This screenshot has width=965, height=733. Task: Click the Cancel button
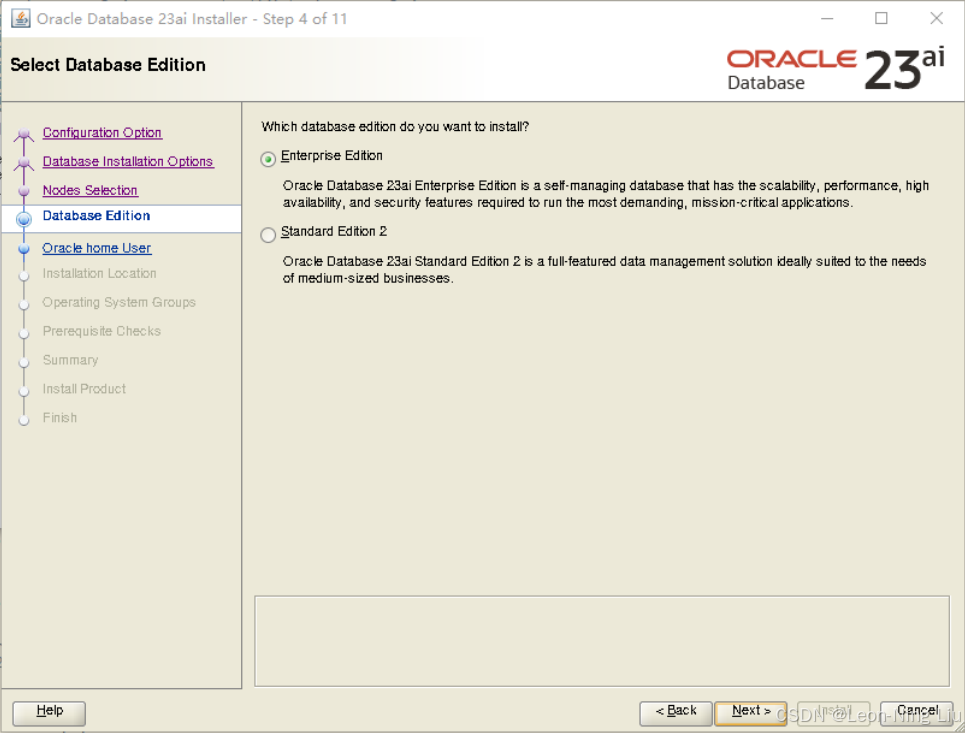916,711
